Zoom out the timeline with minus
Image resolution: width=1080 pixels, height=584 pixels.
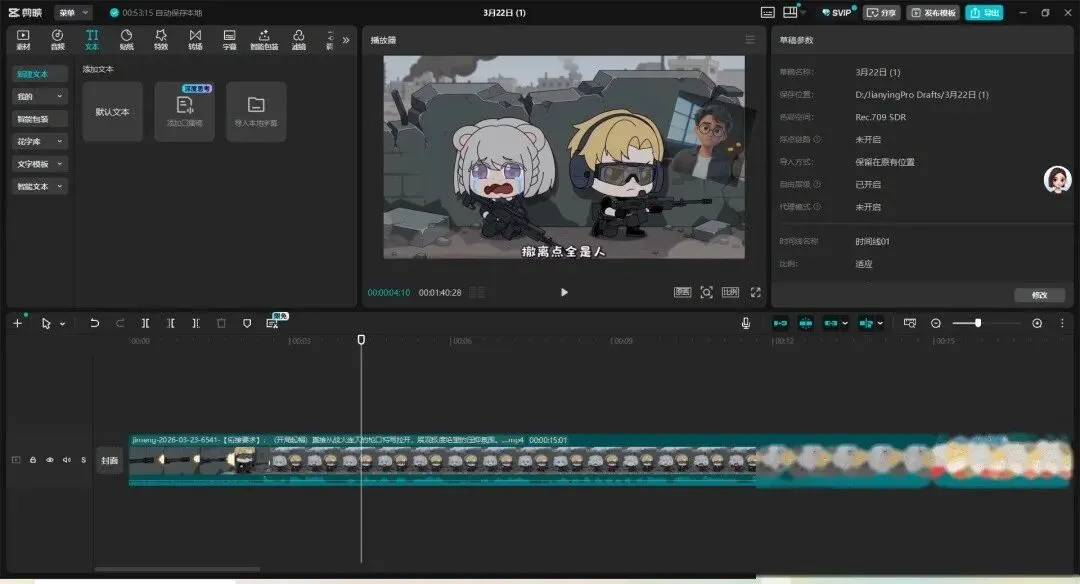935,323
